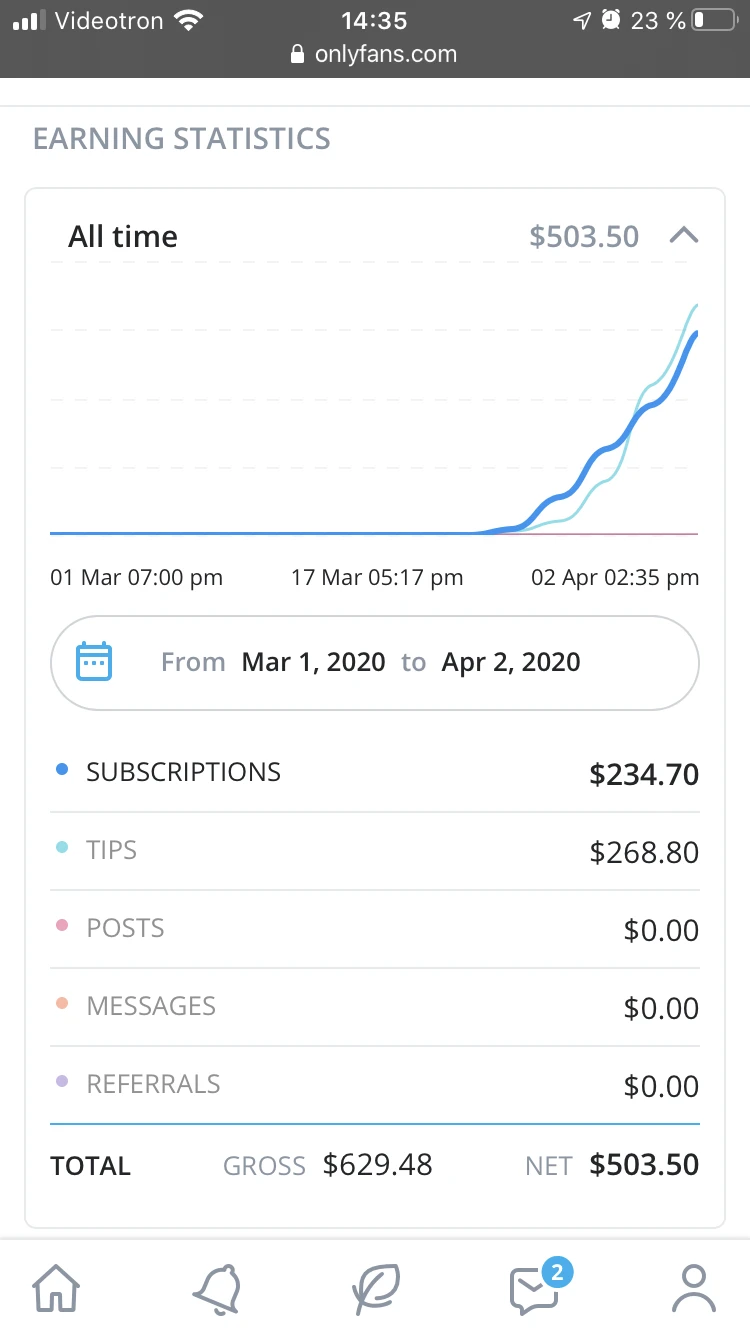Select the Messages earnings row

tap(375, 1006)
